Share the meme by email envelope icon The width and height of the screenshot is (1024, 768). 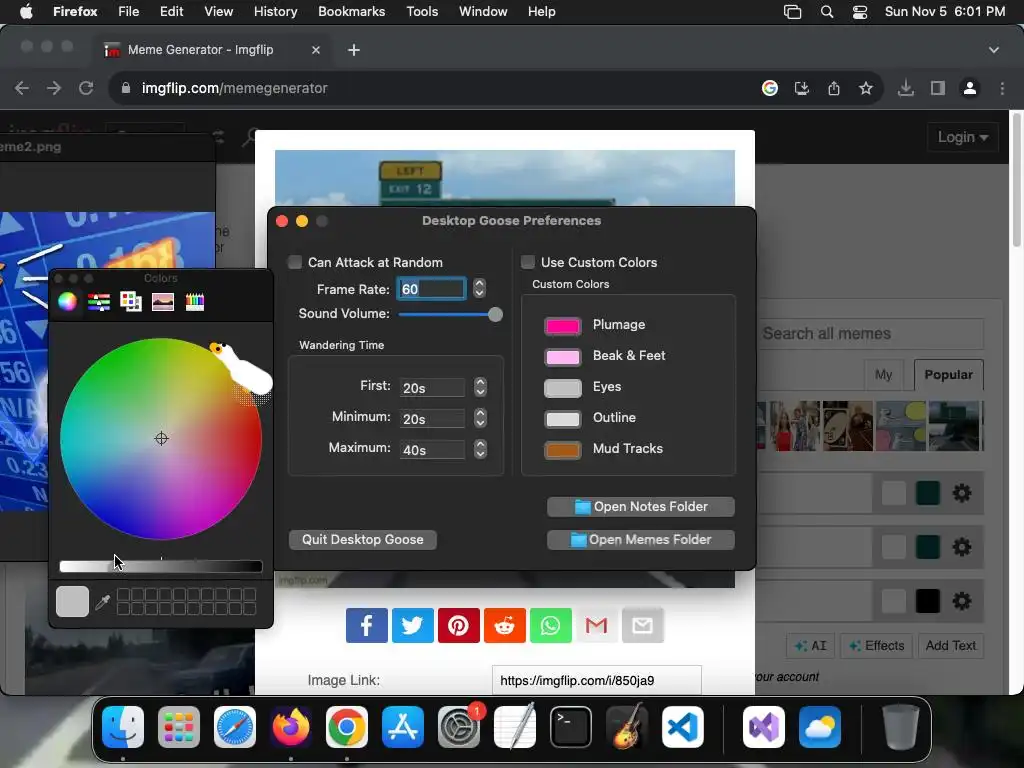[643, 626]
